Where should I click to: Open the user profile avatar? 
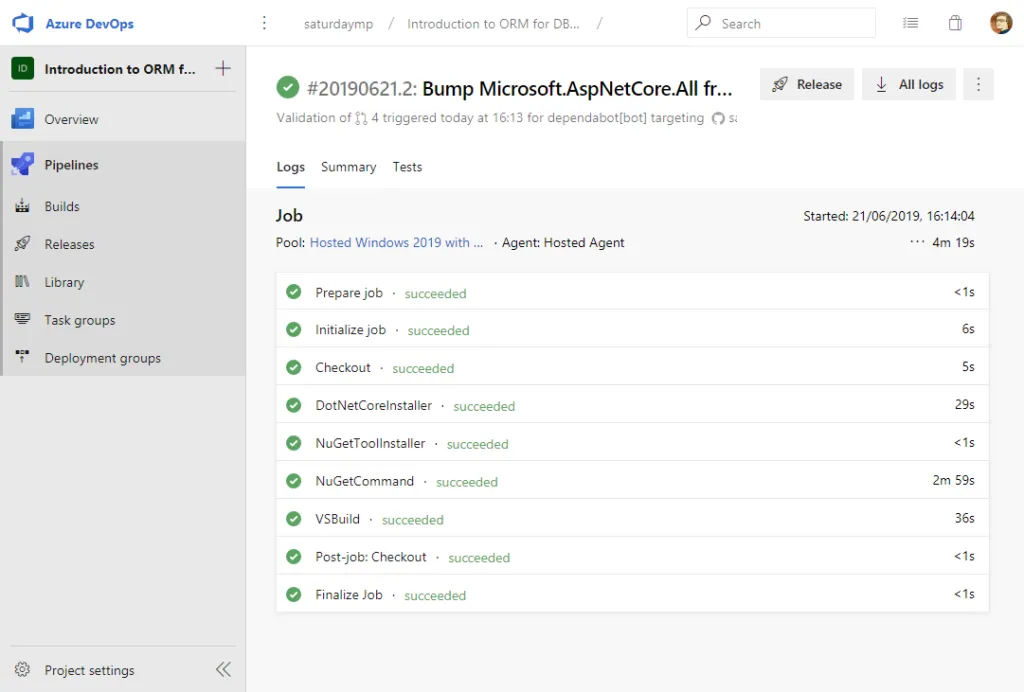(1000, 23)
